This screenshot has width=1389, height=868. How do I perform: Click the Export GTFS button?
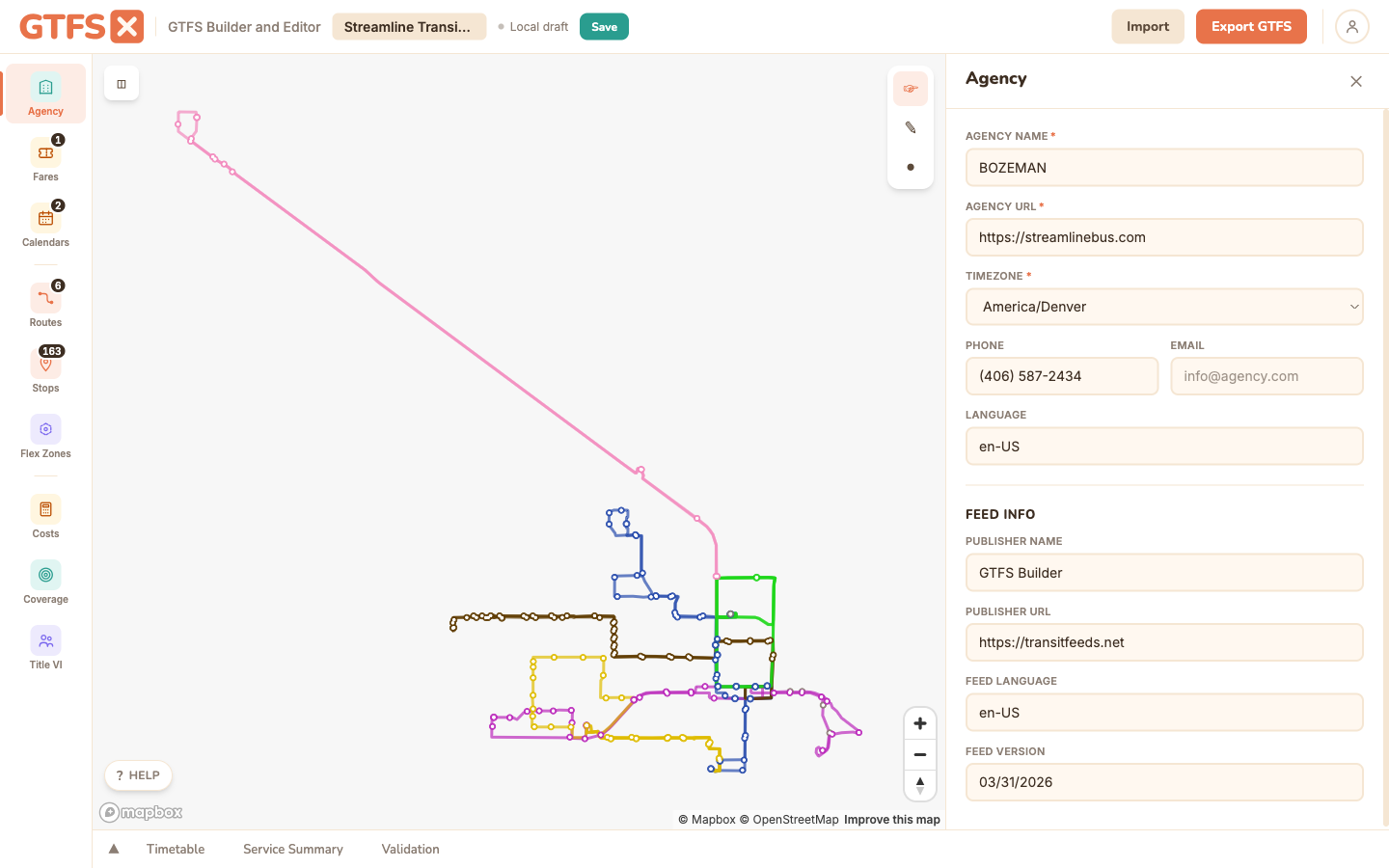tap(1251, 27)
